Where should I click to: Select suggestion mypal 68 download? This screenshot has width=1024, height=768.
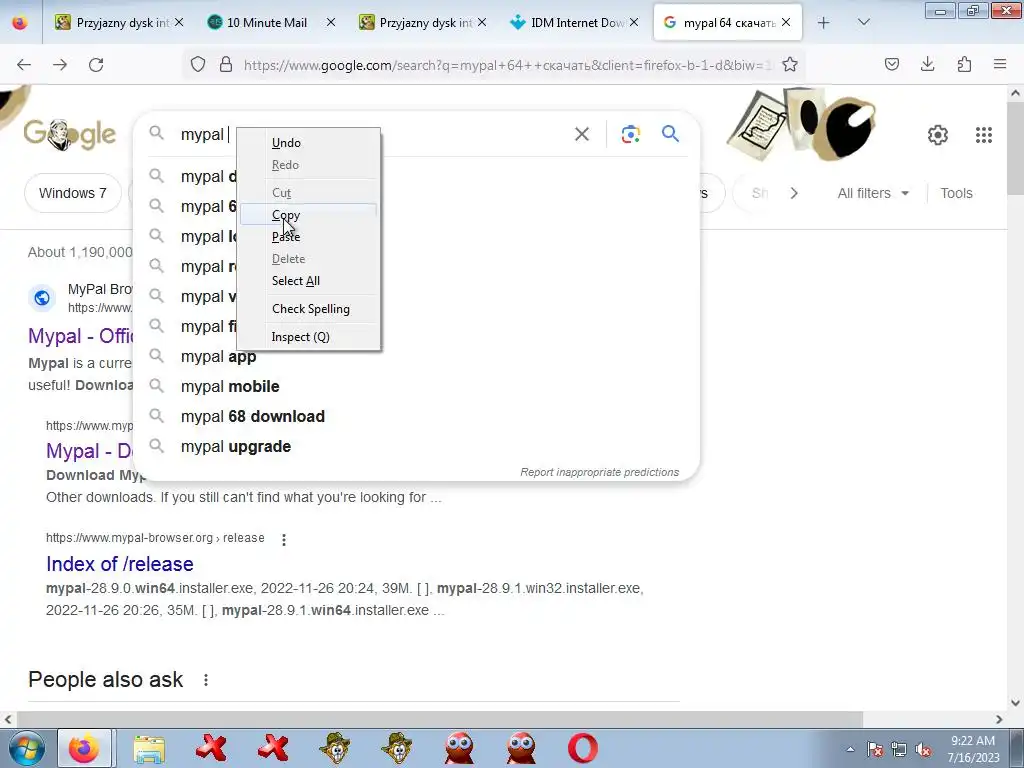point(416,417)
